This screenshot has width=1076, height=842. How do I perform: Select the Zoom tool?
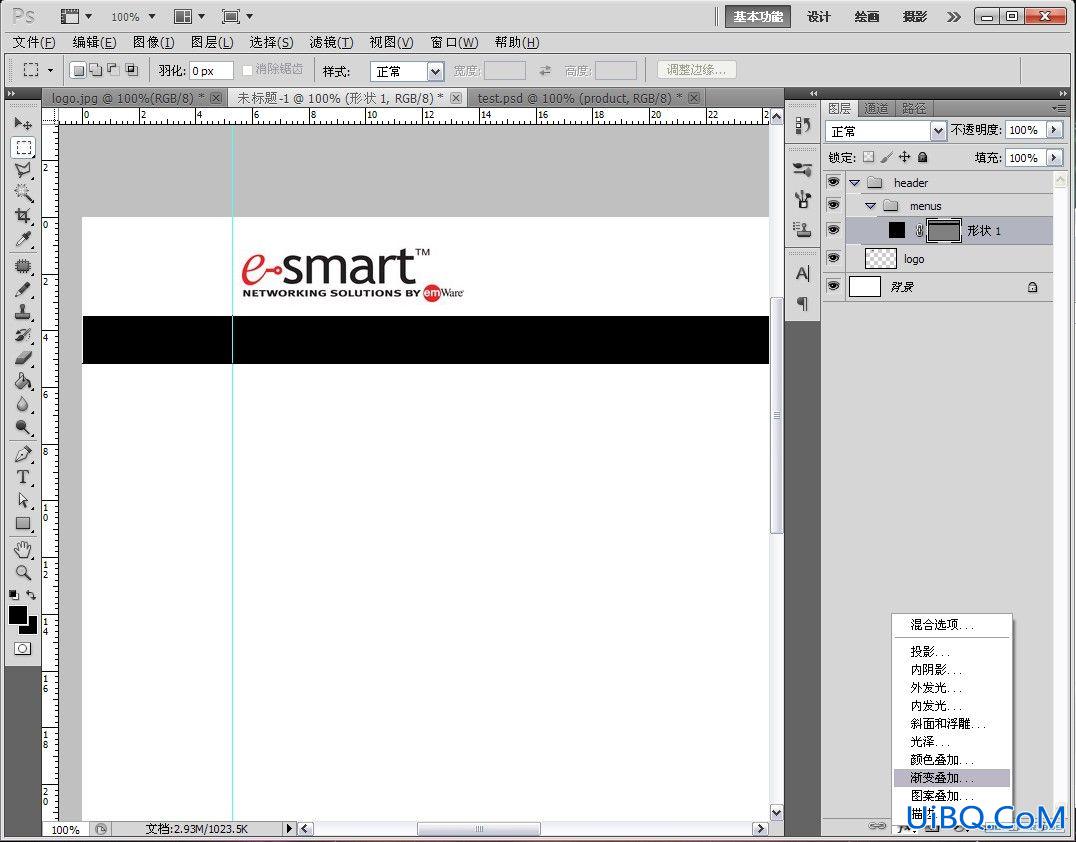(23, 572)
